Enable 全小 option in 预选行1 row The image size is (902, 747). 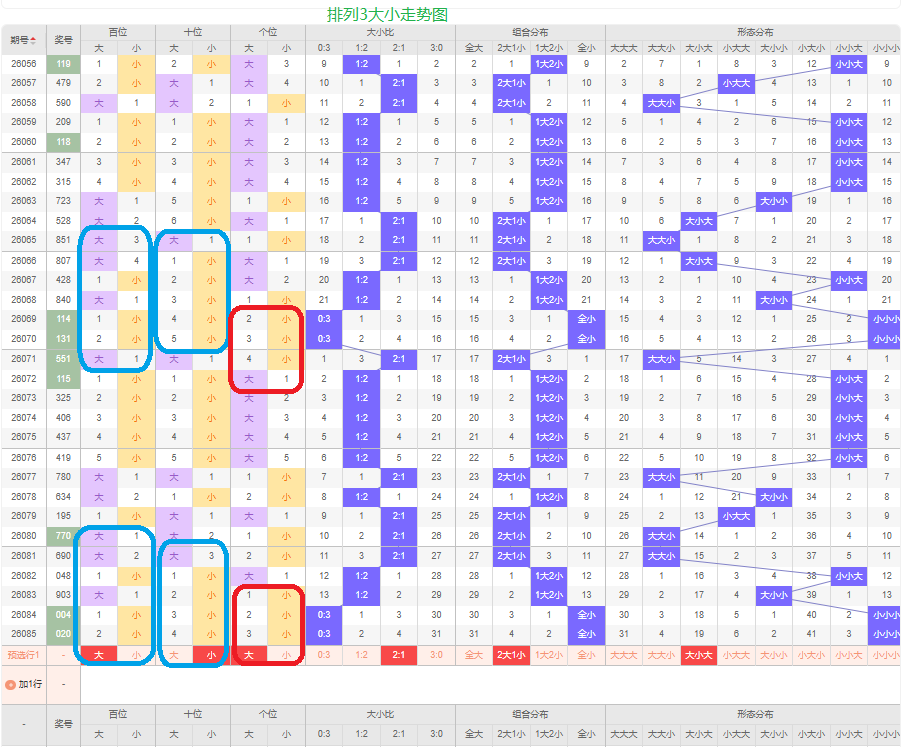point(586,655)
